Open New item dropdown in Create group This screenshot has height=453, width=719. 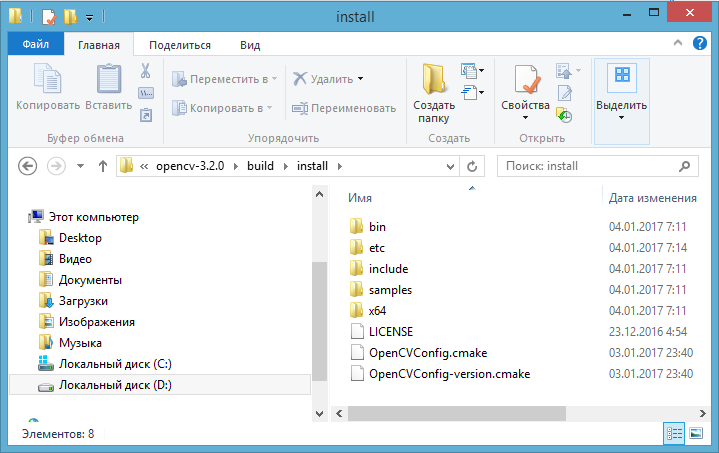pyautogui.click(x=472, y=71)
